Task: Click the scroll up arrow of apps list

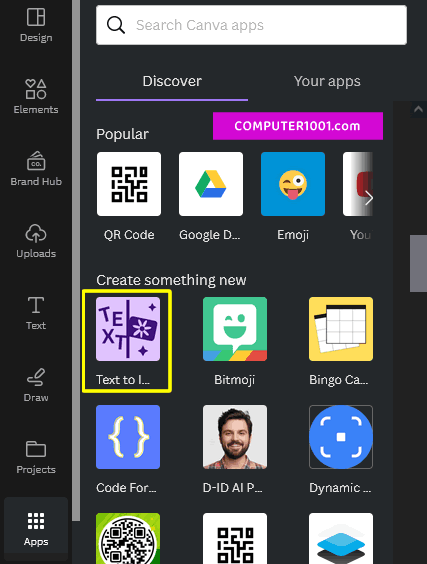Action: [x=418, y=109]
